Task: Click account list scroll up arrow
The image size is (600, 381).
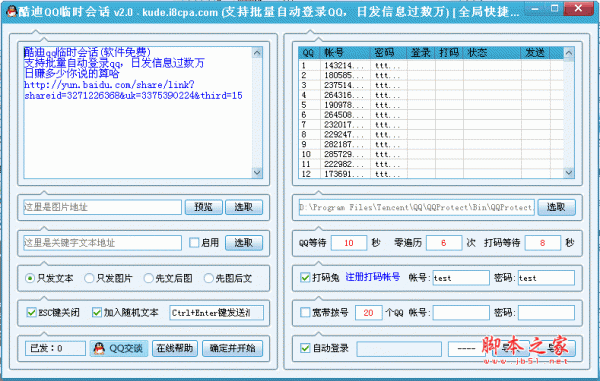Action: pyautogui.click(x=569, y=53)
